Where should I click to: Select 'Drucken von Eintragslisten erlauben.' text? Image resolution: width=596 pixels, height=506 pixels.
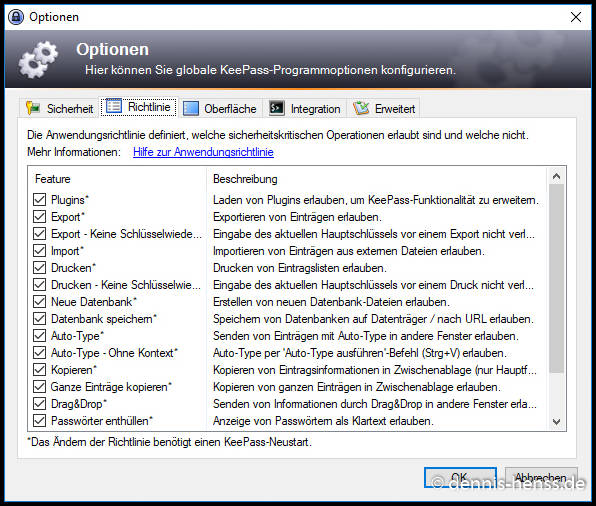300,268
